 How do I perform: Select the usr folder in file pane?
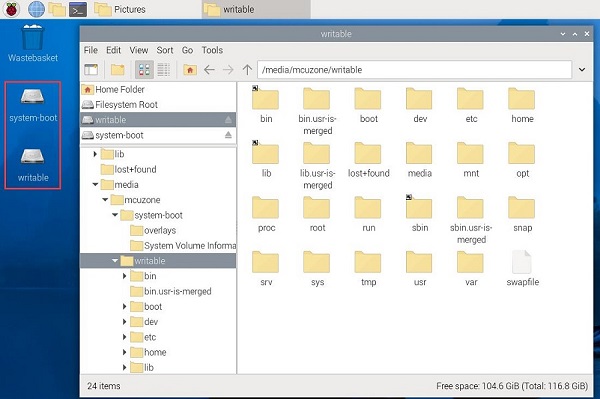point(419,268)
